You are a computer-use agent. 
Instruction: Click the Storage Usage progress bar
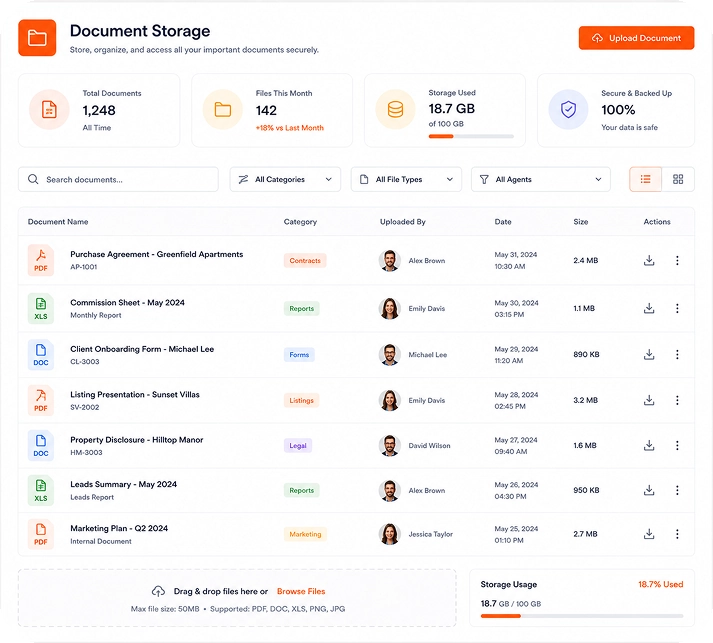coord(582,616)
